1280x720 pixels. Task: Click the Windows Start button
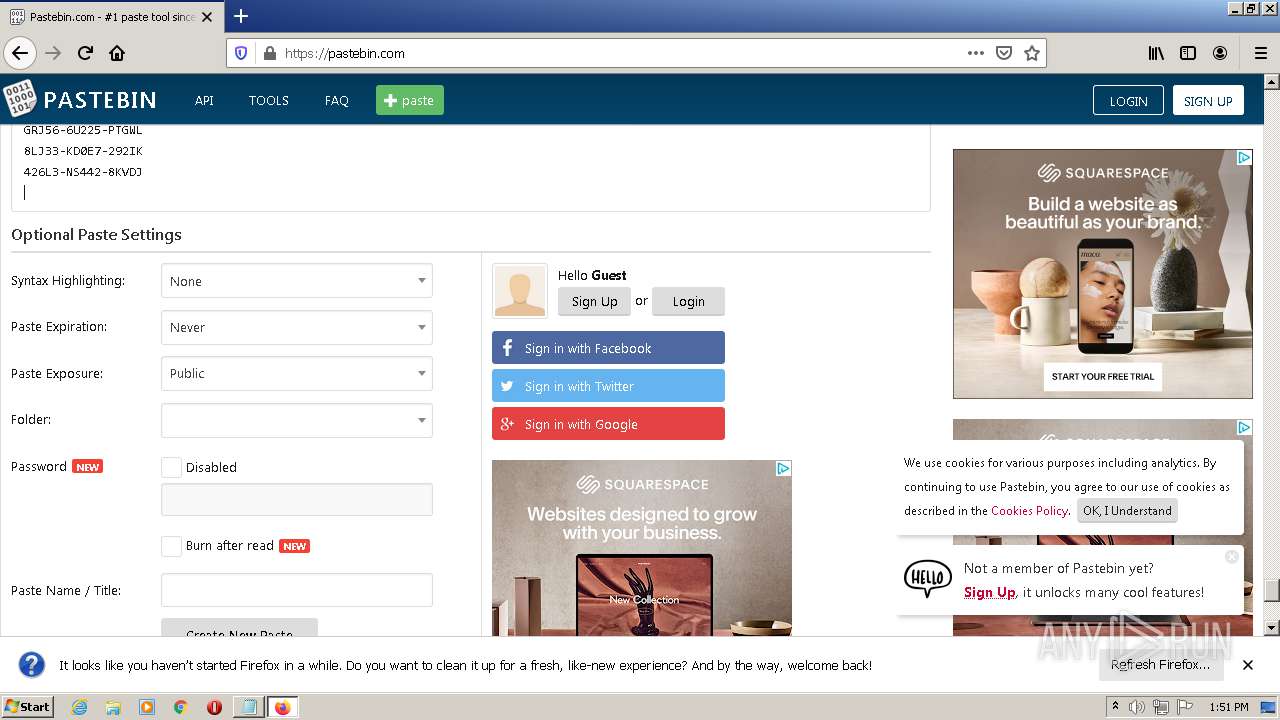tap(28, 707)
